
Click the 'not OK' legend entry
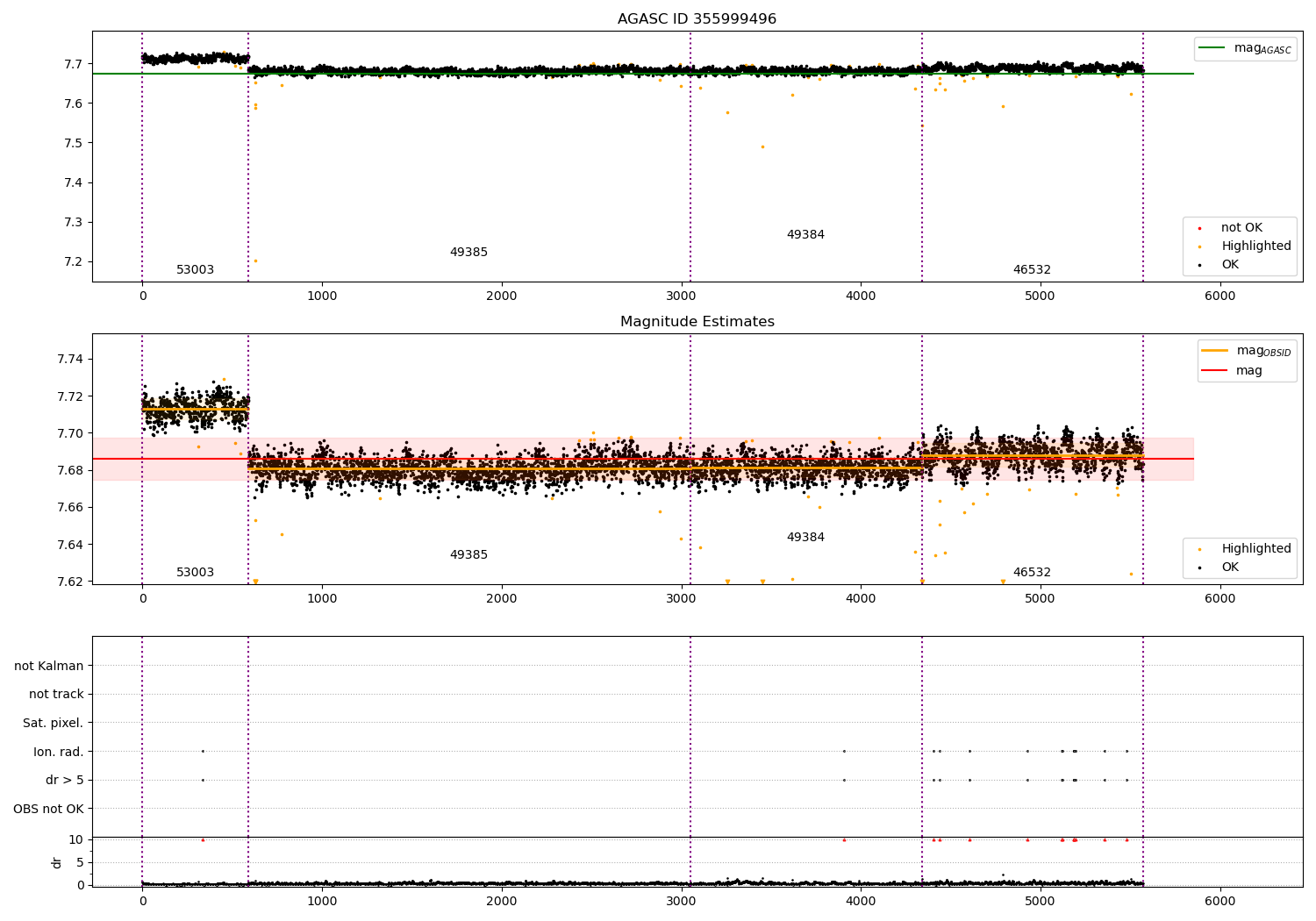click(x=1241, y=228)
